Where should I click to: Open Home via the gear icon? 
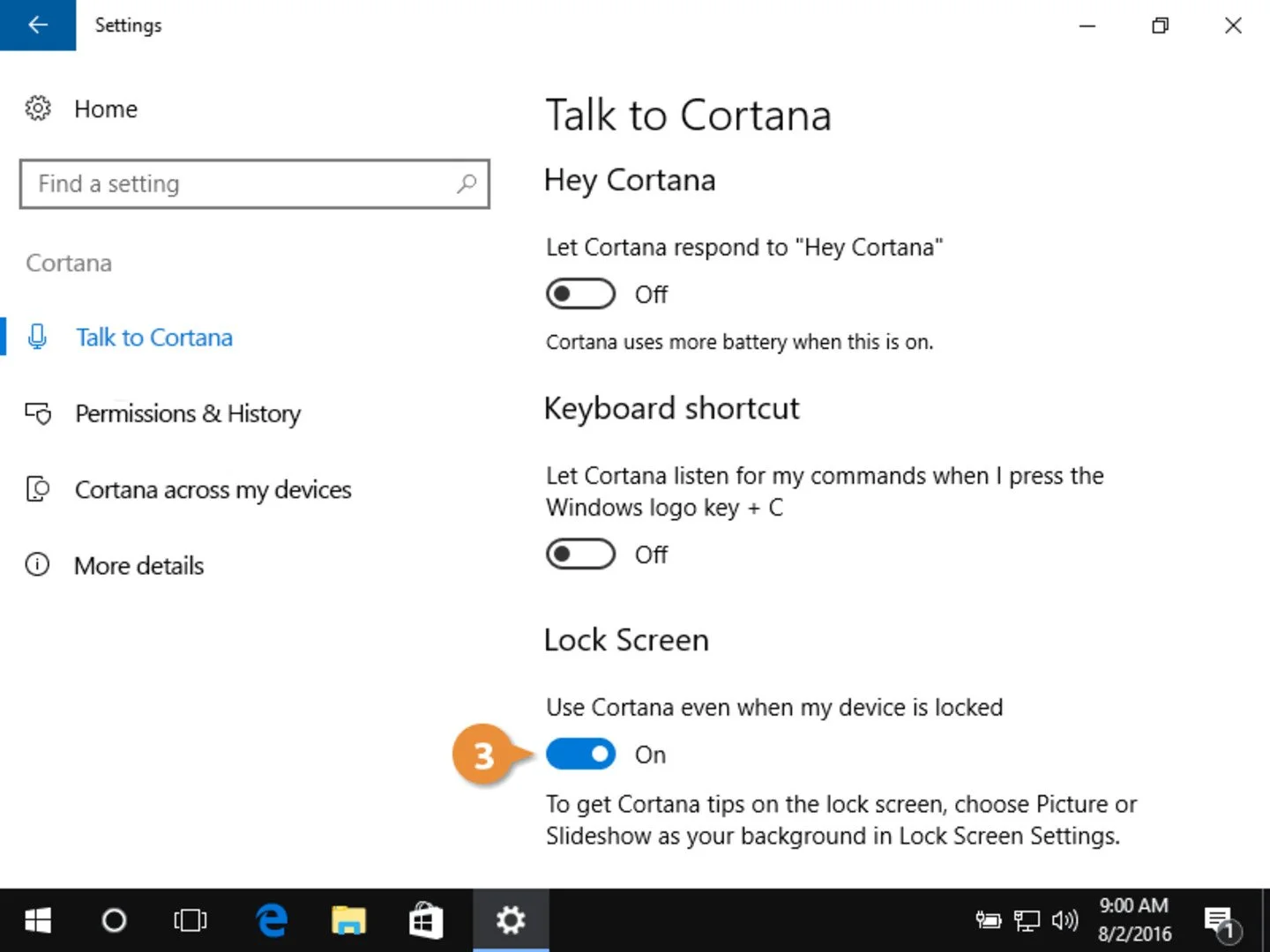pyautogui.click(x=38, y=108)
